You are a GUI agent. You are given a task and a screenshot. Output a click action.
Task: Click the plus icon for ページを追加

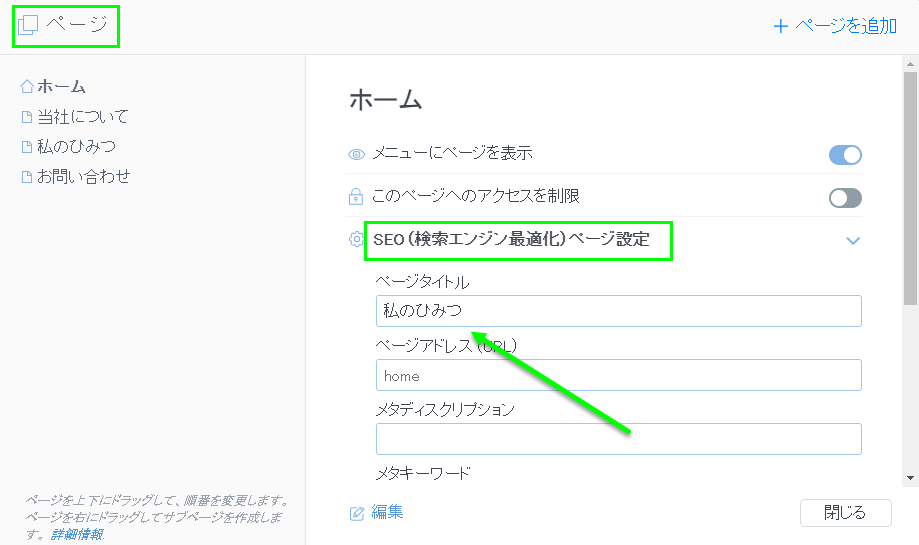(x=781, y=26)
